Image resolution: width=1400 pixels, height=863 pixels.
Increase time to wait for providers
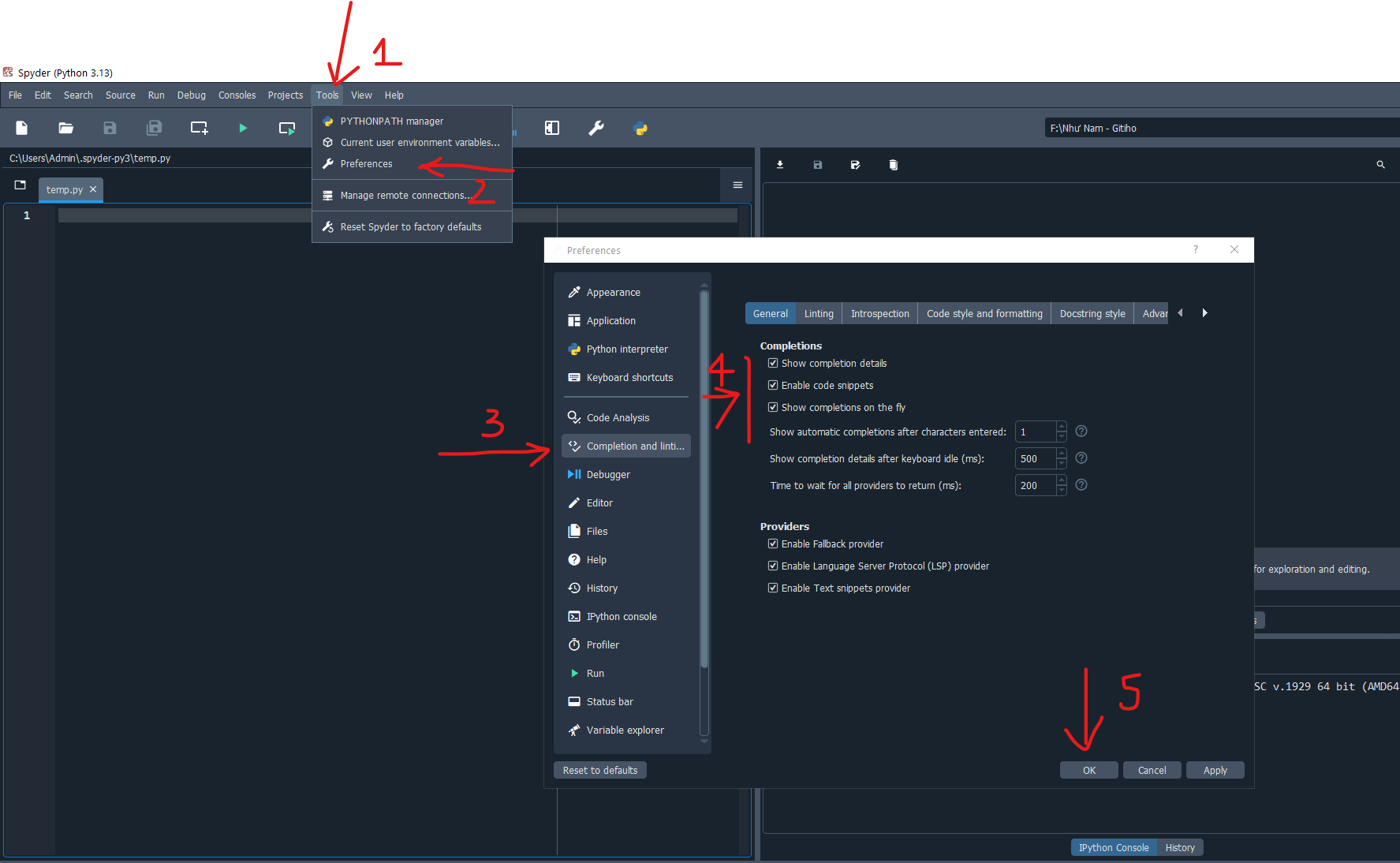click(x=1062, y=480)
